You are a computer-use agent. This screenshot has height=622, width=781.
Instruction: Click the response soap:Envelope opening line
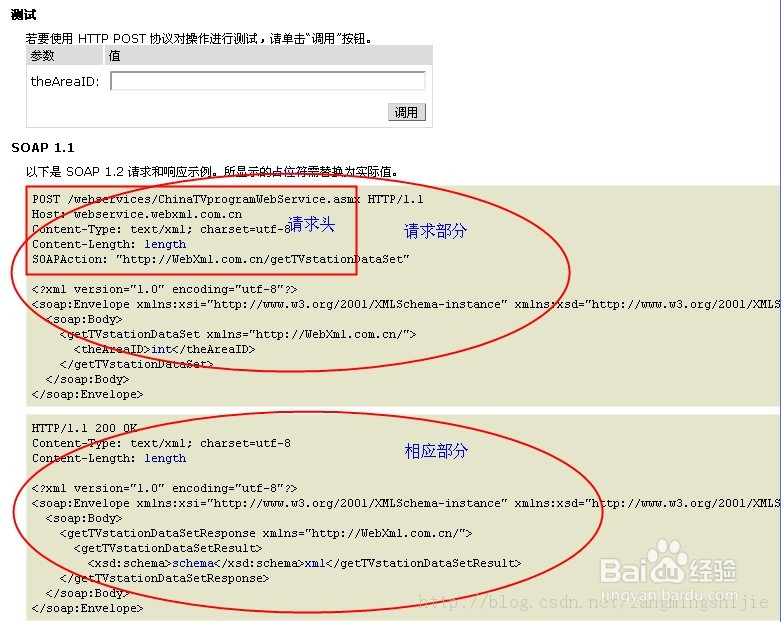pyautogui.click(x=405, y=502)
